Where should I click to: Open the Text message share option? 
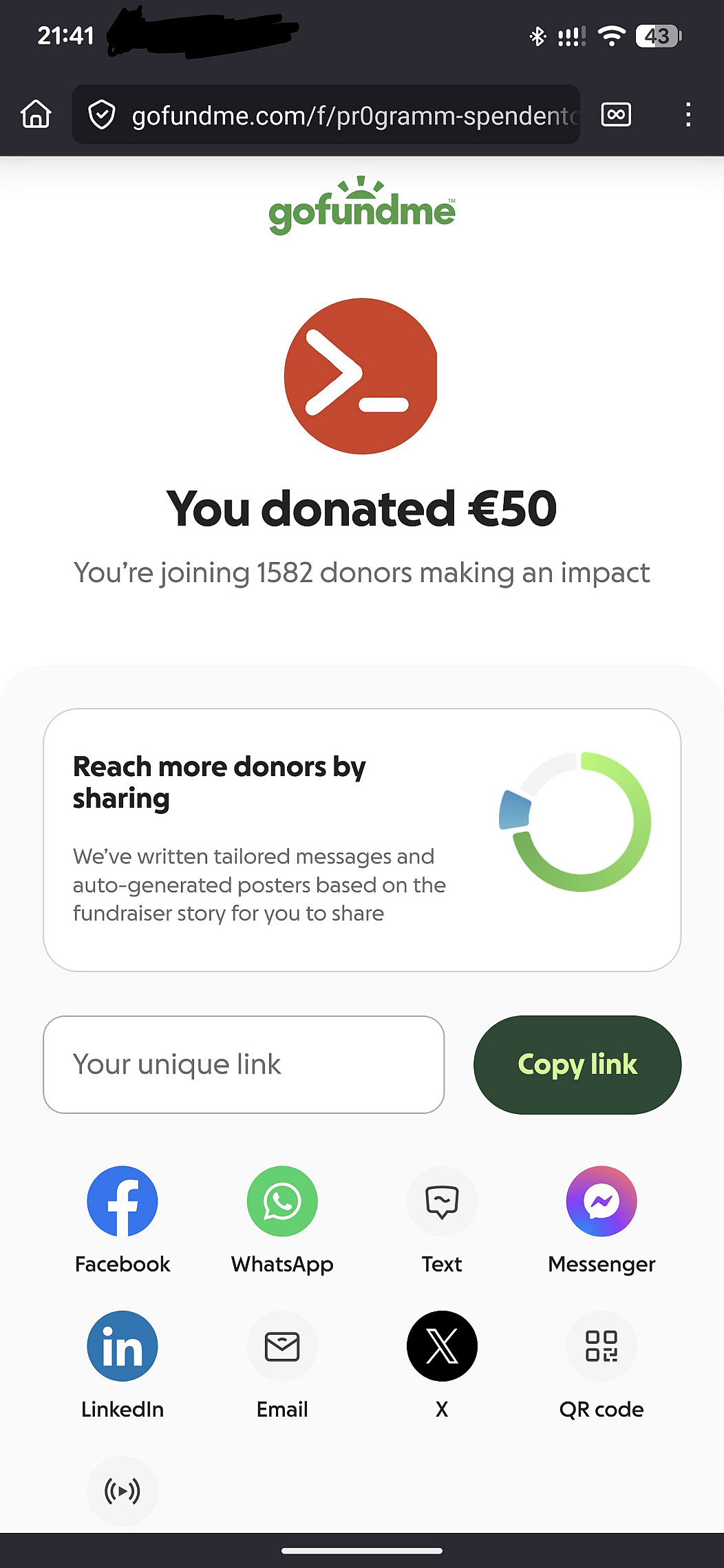(442, 1201)
